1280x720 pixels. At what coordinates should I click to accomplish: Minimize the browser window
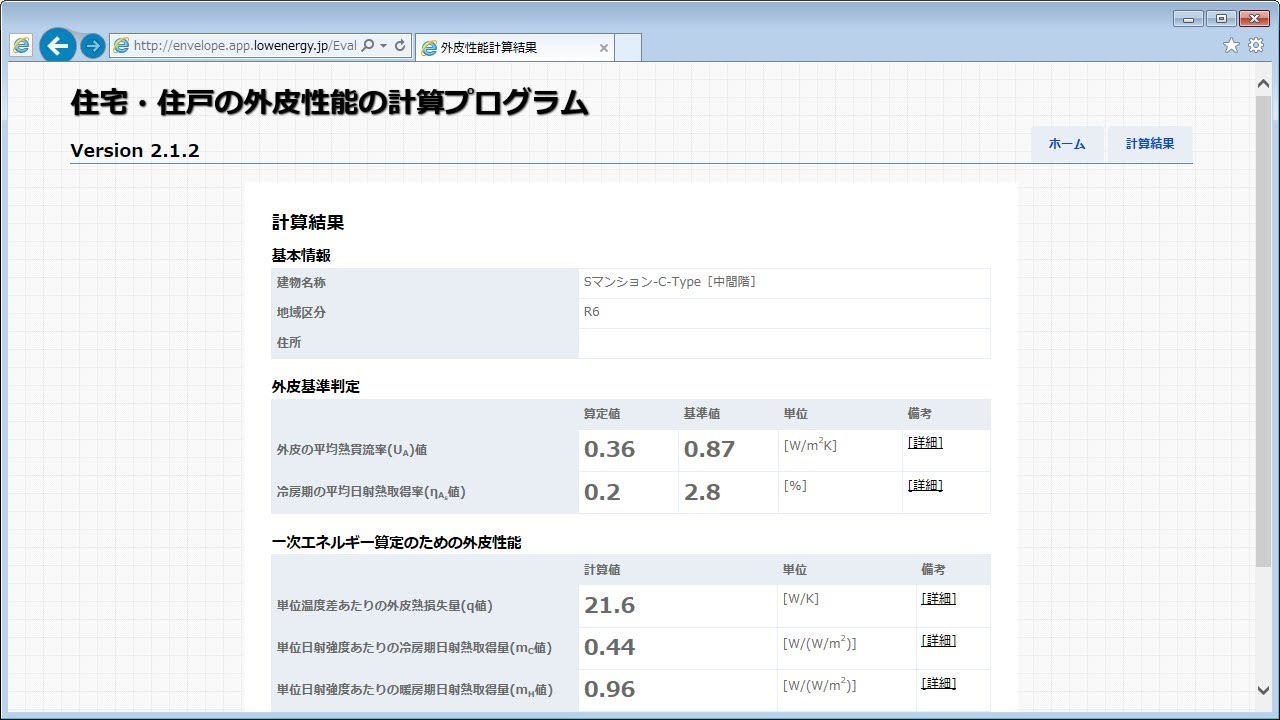click(1188, 18)
